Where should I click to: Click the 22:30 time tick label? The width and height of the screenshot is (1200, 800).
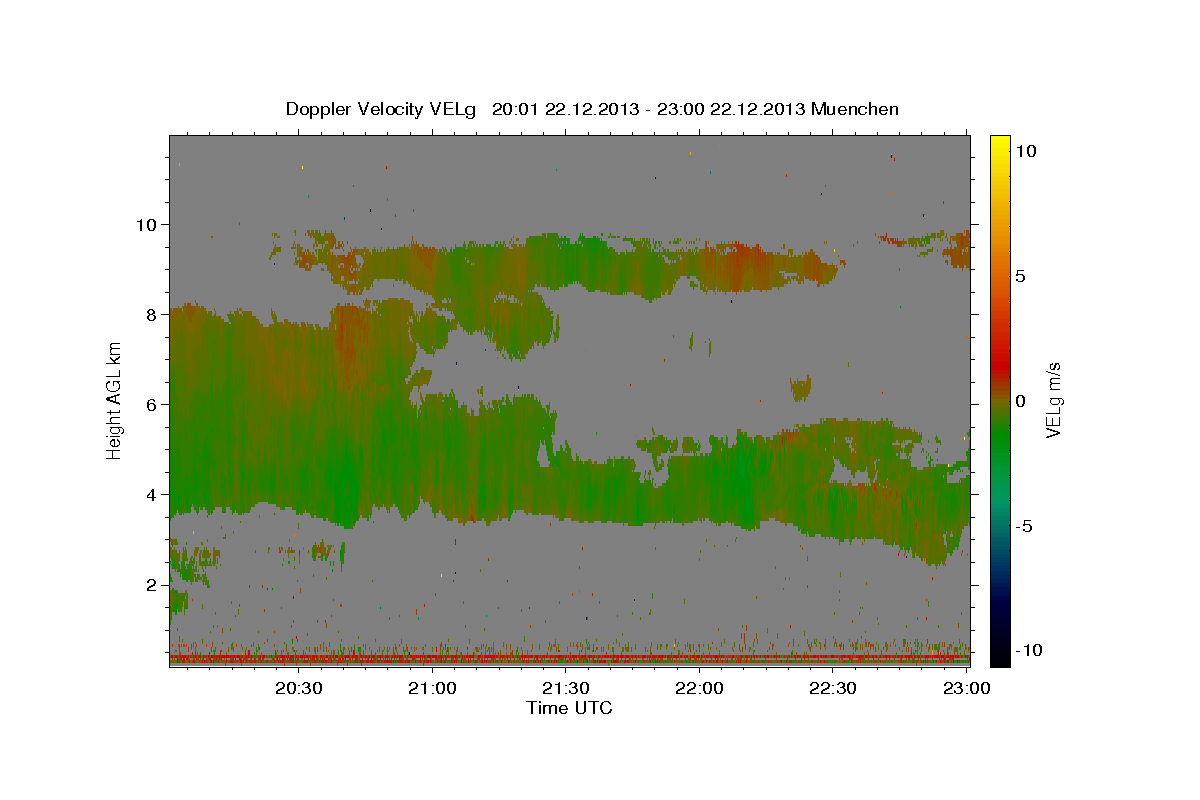pos(833,688)
